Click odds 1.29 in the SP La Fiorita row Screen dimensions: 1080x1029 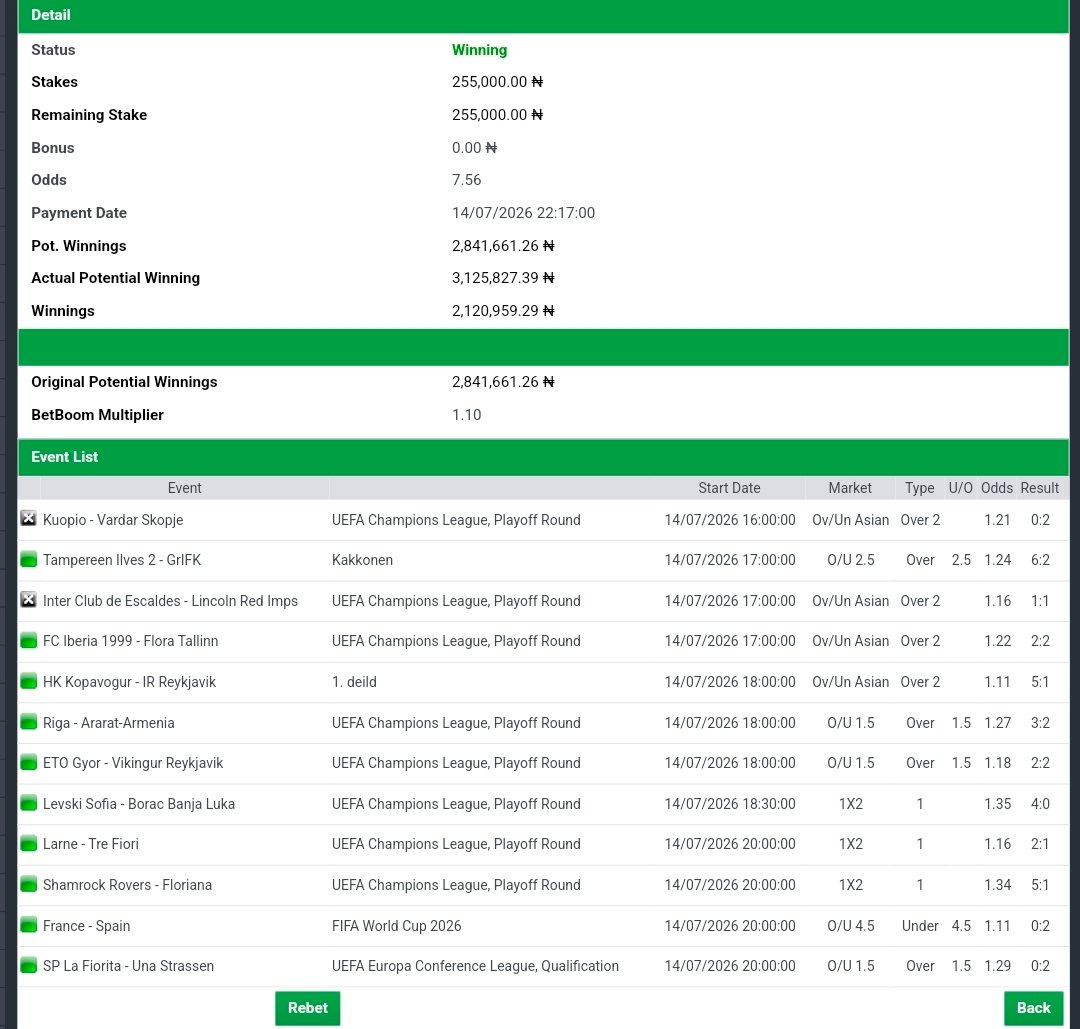click(x=997, y=966)
